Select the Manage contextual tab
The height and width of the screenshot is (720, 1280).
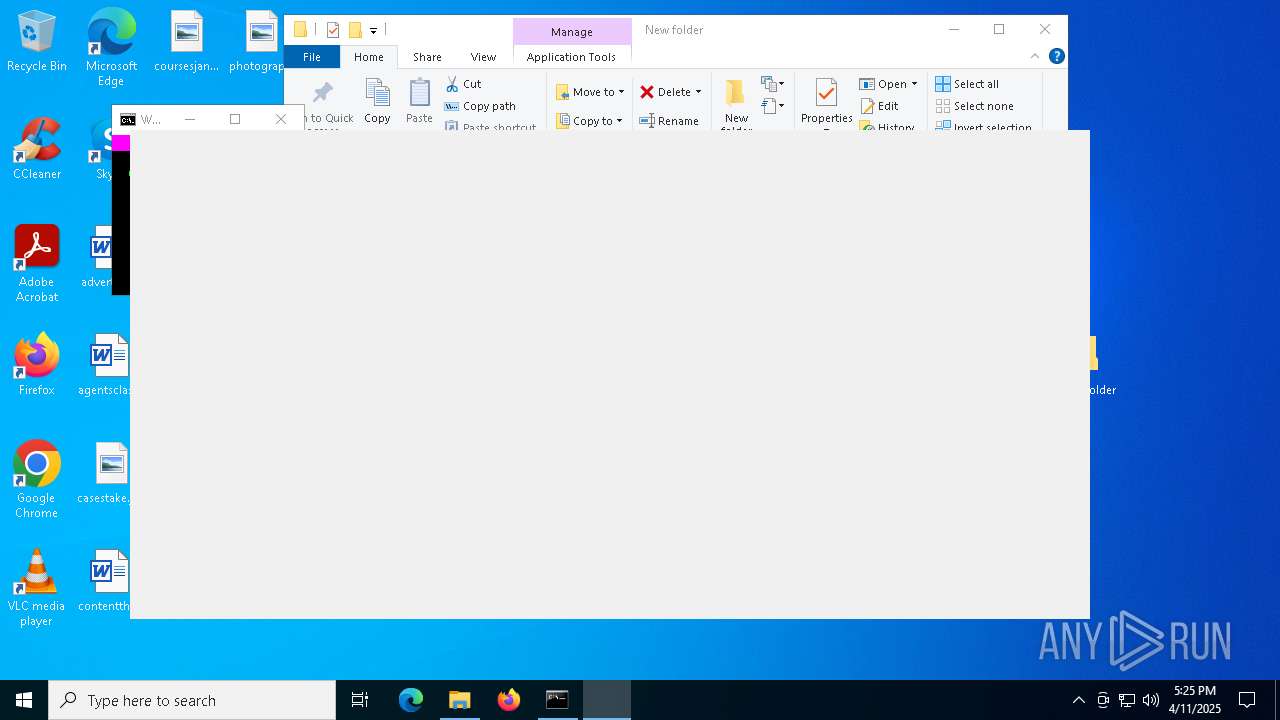pos(572,32)
